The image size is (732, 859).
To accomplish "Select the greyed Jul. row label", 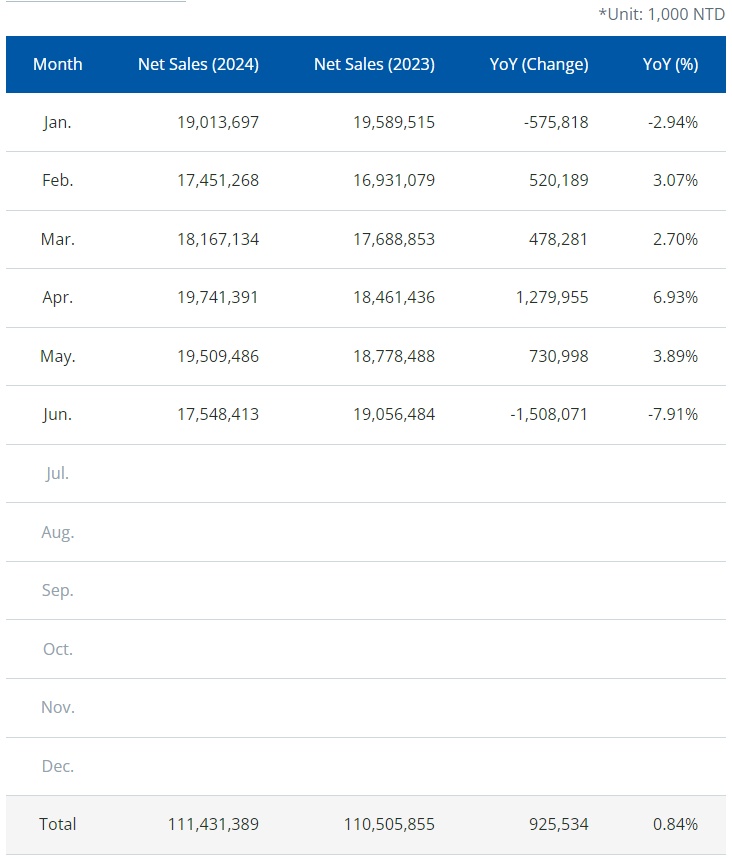I will (x=58, y=473).
